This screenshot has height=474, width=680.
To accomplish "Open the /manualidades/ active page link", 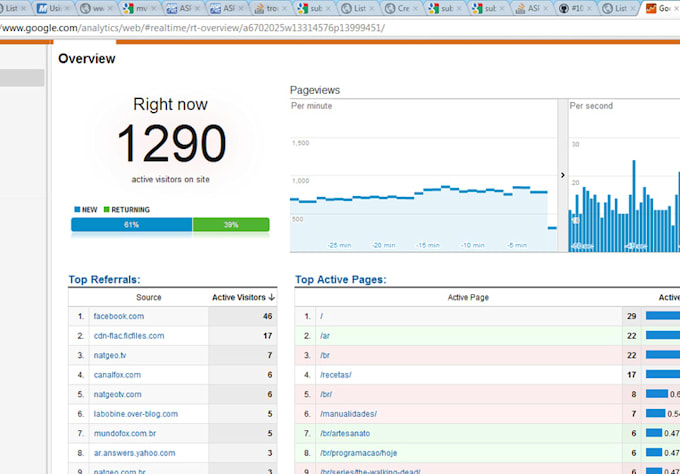I will pos(348,414).
